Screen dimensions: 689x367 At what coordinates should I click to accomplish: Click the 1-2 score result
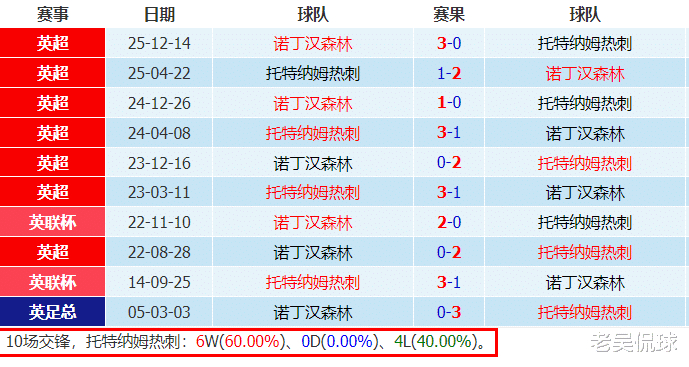tap(449, 73)
